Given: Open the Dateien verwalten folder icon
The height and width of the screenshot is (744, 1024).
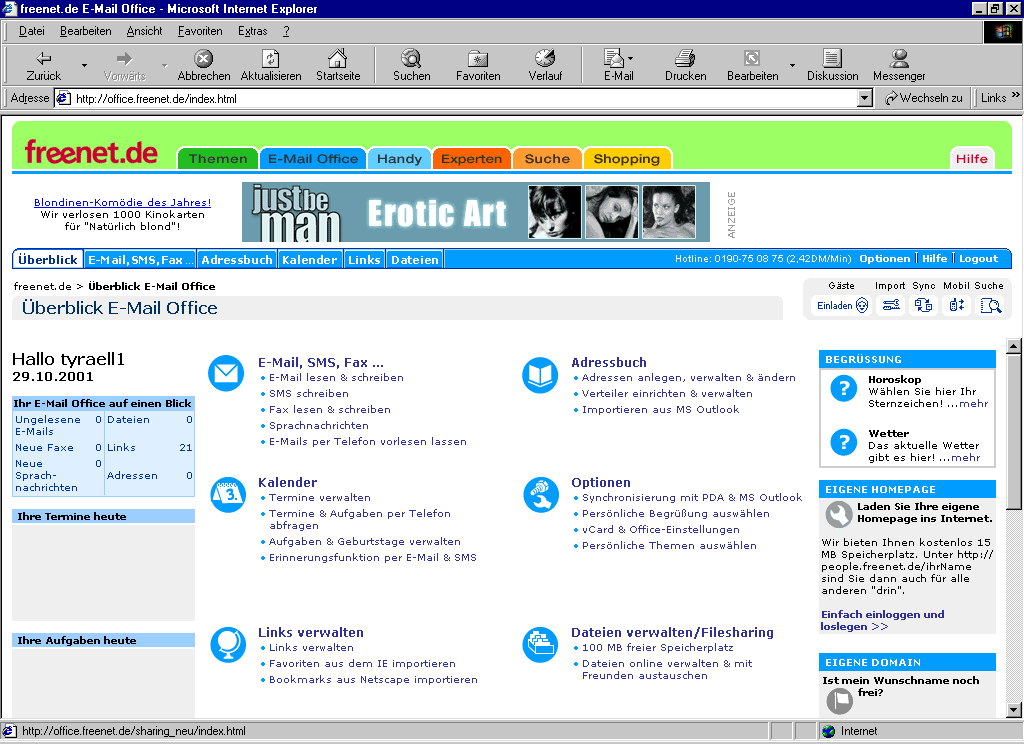Looking at the screenshot, I should pyautogui.click(x=541, y=645).
